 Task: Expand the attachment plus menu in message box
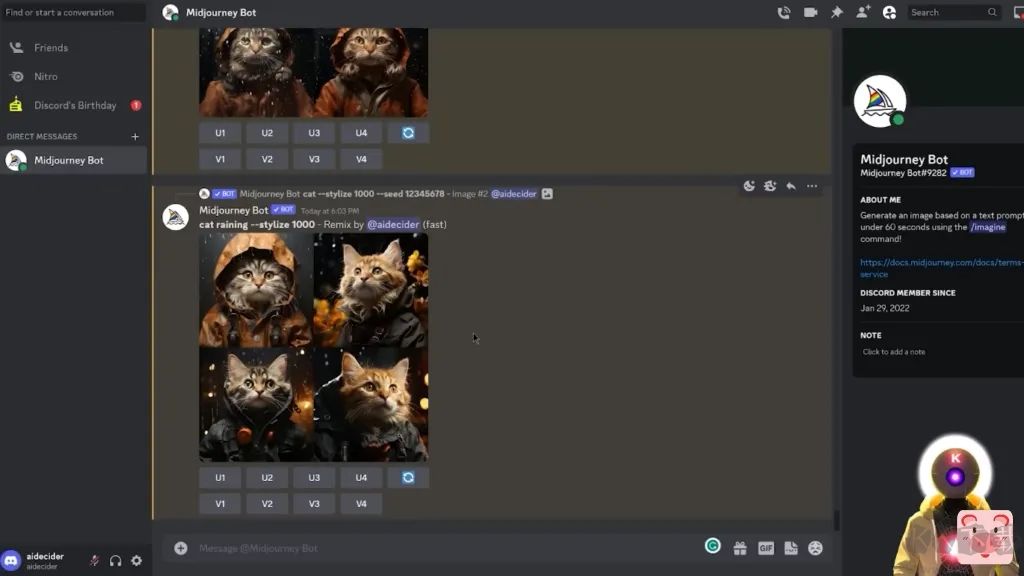pos(181,548)
